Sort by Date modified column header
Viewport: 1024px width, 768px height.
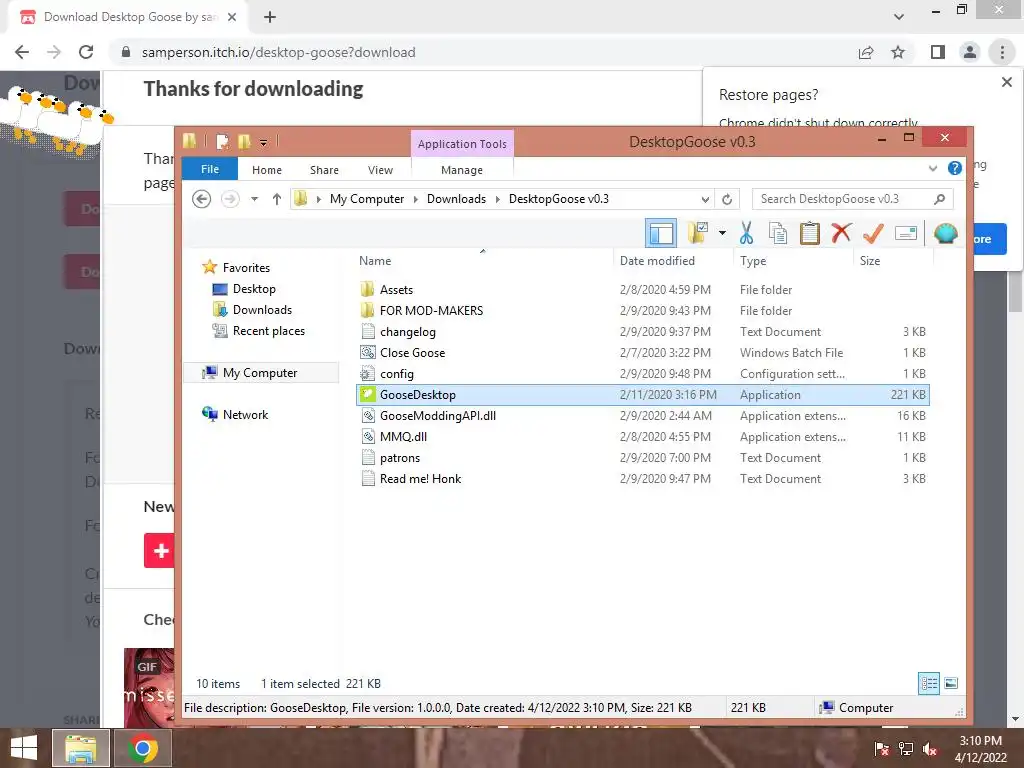(x=673, y=261)
